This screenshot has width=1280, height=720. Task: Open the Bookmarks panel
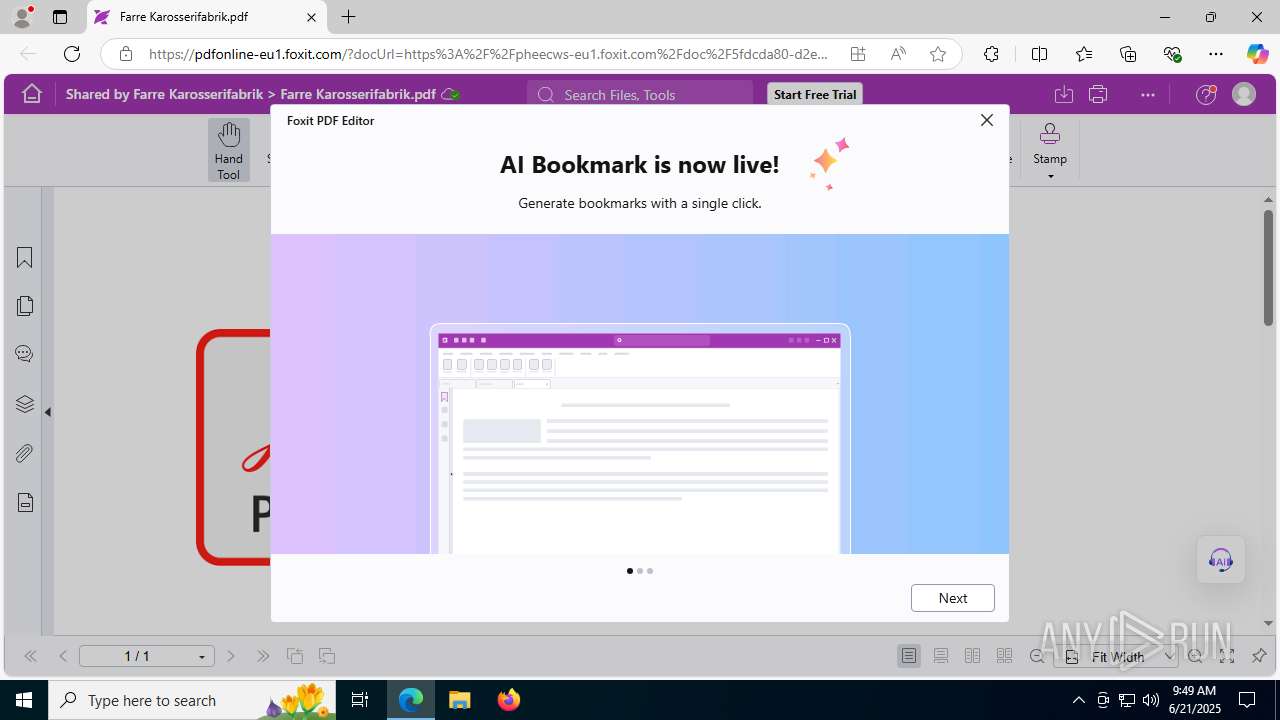(x=25, y=258)
